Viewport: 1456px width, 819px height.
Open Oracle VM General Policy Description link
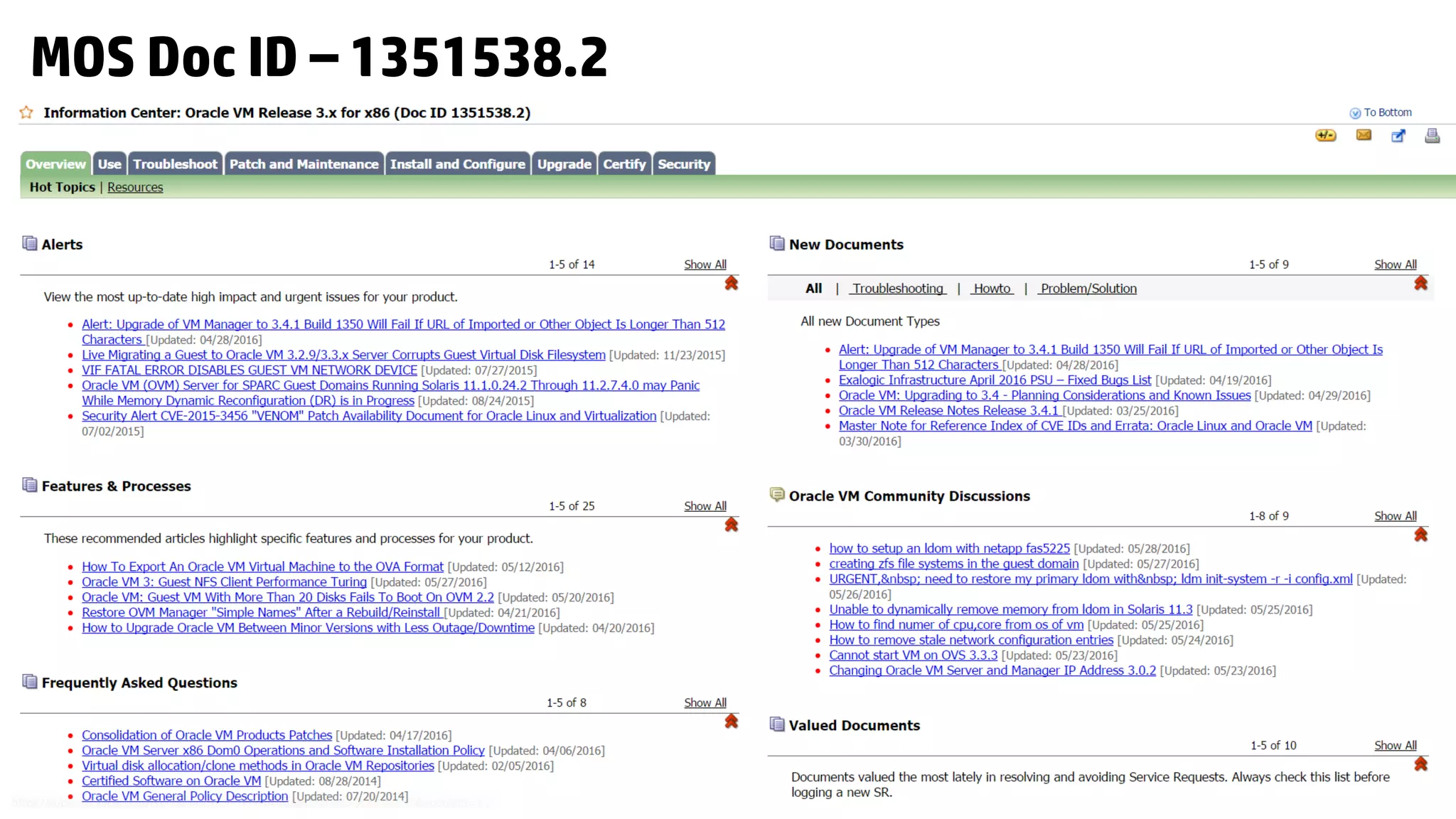pyautogui.click(x=185, y=796)
